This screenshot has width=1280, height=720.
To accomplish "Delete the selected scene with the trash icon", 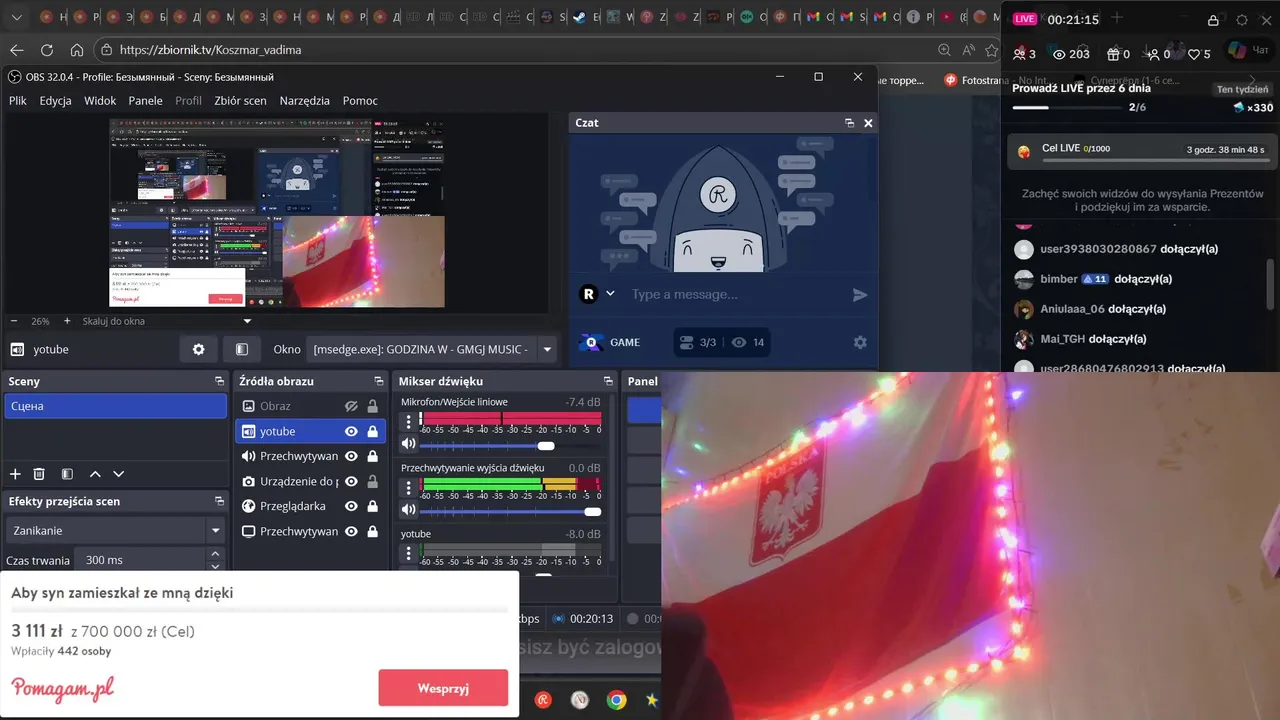I will click(39, 474).
